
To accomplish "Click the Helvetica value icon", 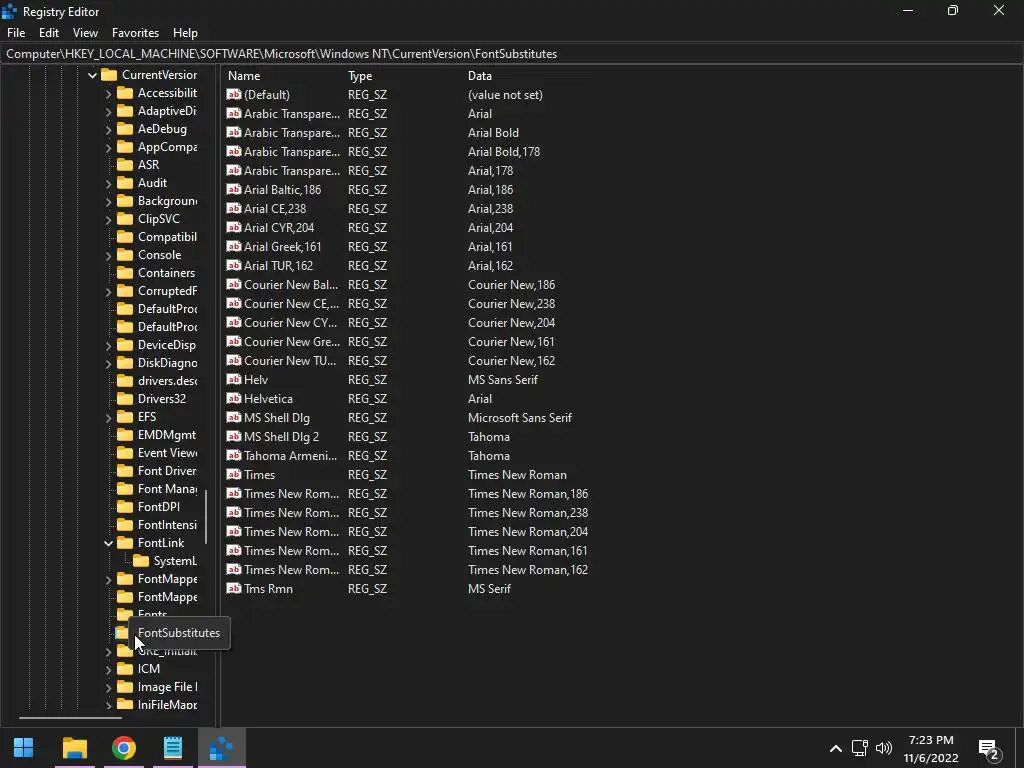I will [x=234, y=398].
